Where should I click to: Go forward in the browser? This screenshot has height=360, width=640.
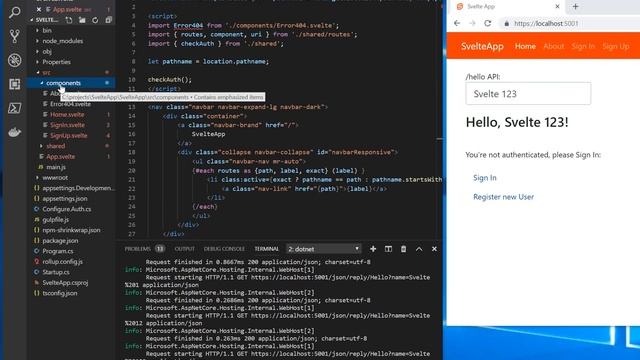point(472,23)
